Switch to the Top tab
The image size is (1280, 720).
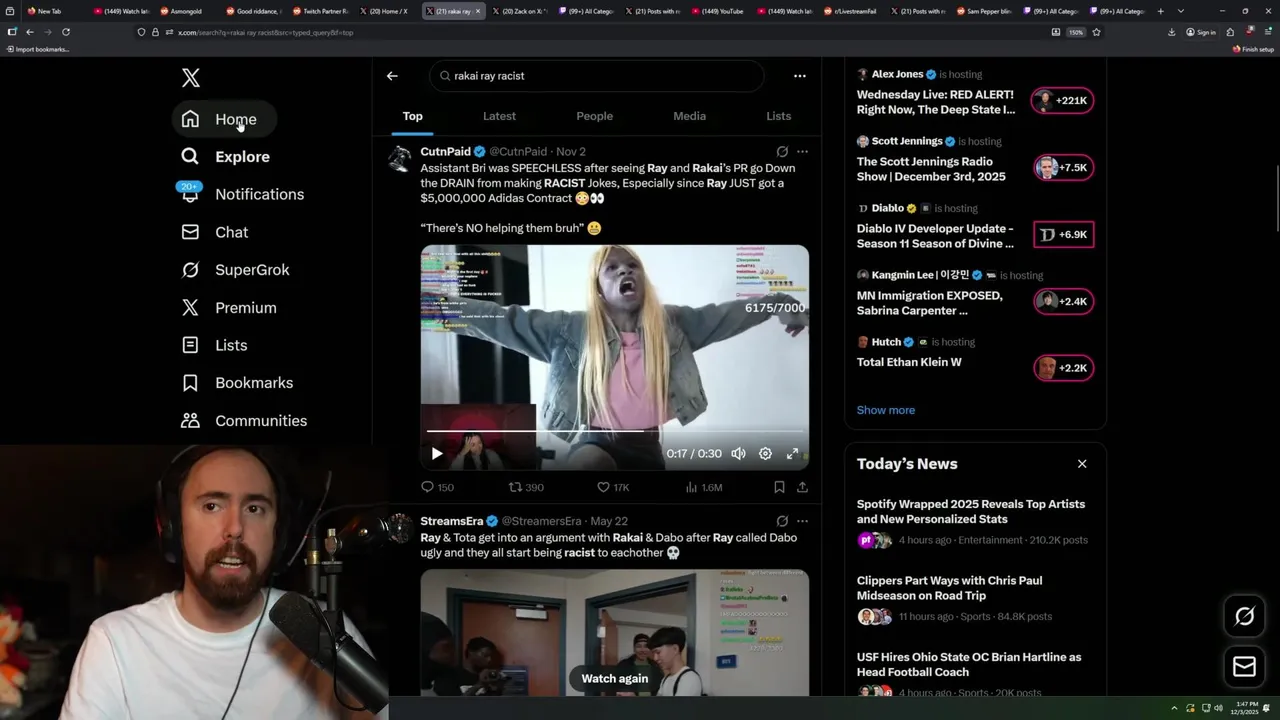click(x=413, y=116)
